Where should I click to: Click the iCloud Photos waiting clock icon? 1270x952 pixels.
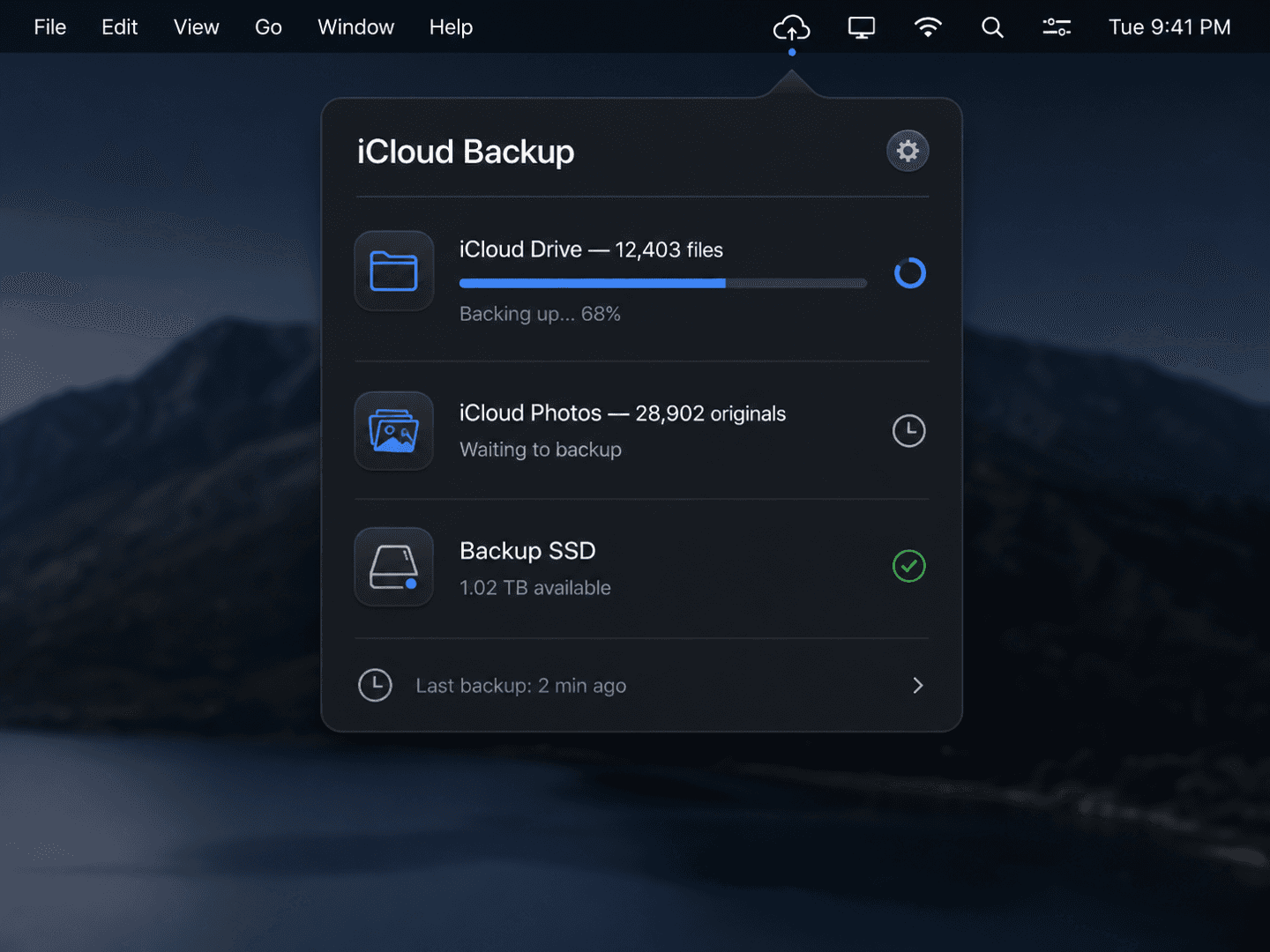coord(908,431)
